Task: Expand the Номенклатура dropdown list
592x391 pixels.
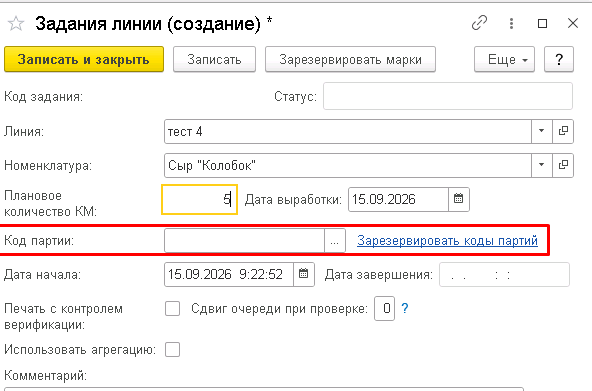Action: (x=541, y=165)
